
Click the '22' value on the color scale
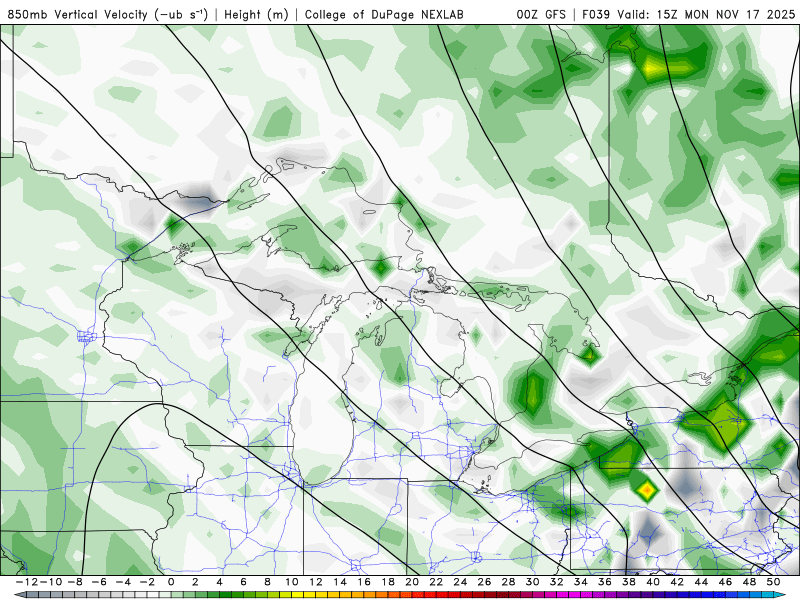[436, 582]
